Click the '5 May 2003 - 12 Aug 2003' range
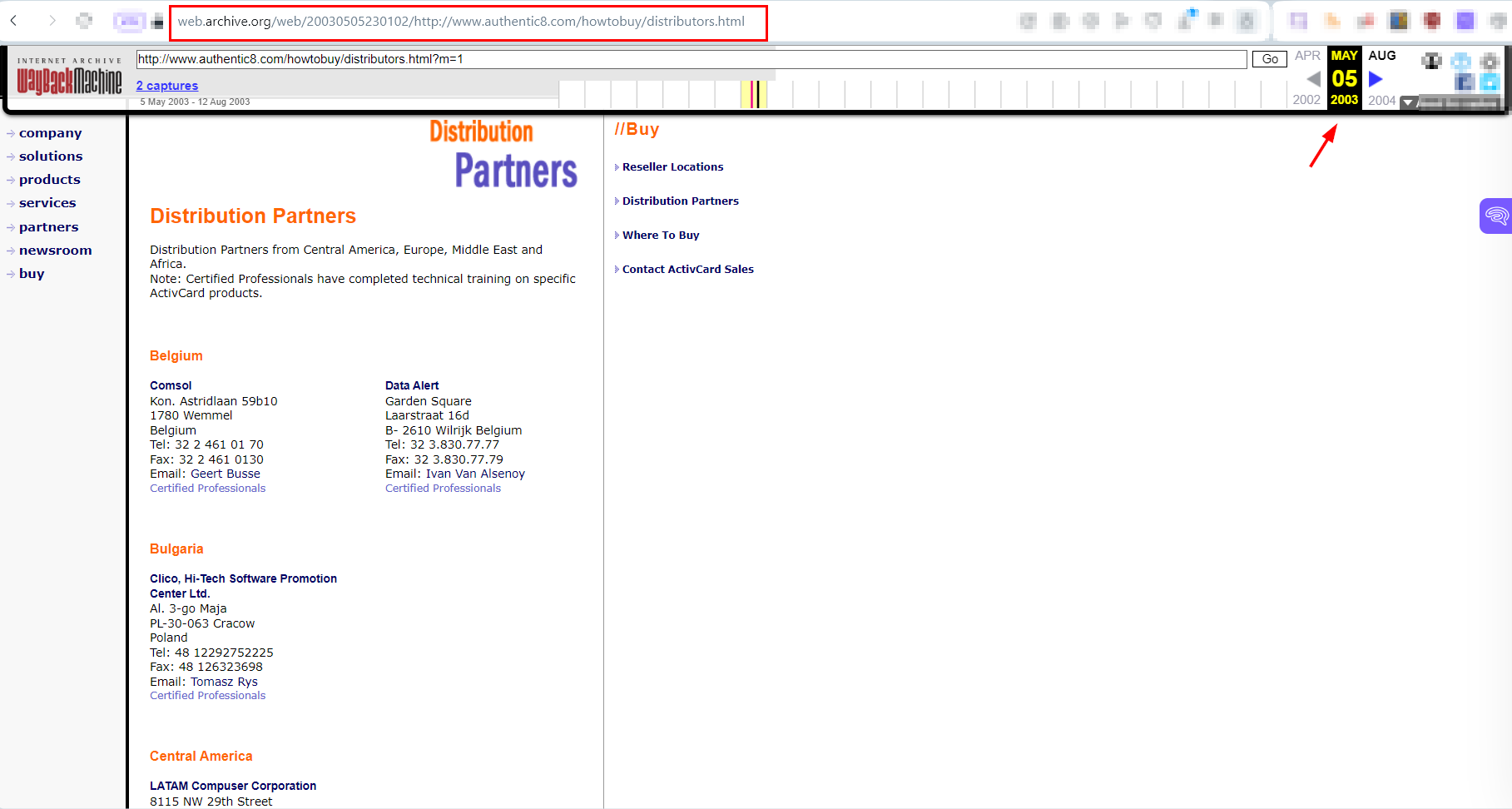The width and height of the screenshot is (1512, 809). tap(195, 102)
